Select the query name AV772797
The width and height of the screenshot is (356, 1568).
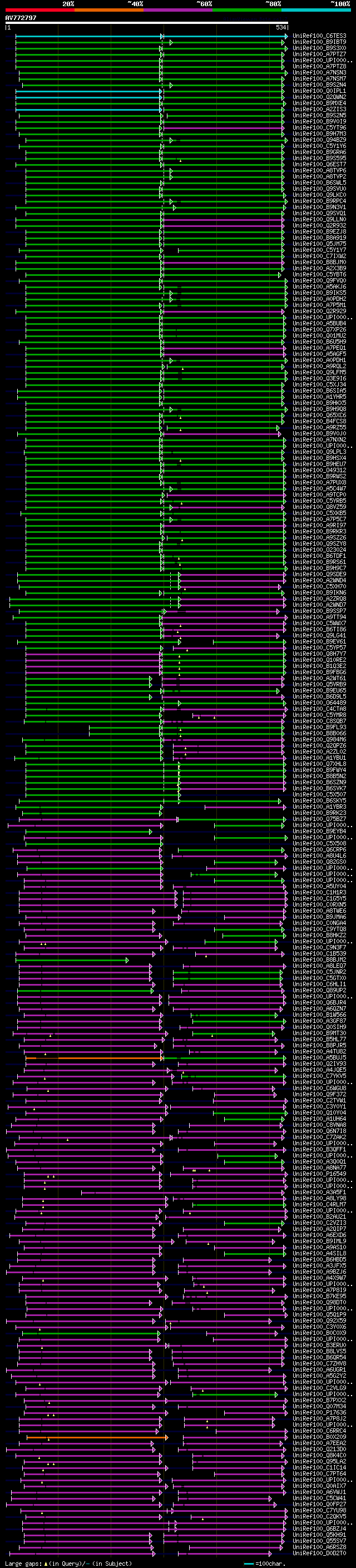tap(21, 18)
